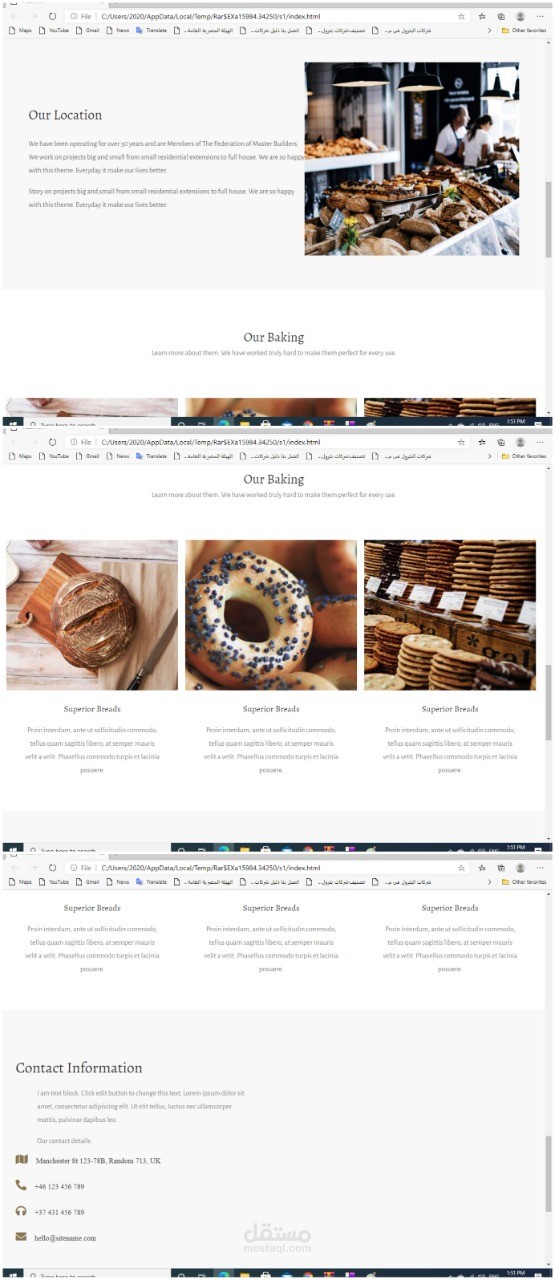The height and width of the screenshot is (1280, 555).
Task: Click the refresh icon in the topmost browser window
Action: pyautogui.click(x=53, y=17)
